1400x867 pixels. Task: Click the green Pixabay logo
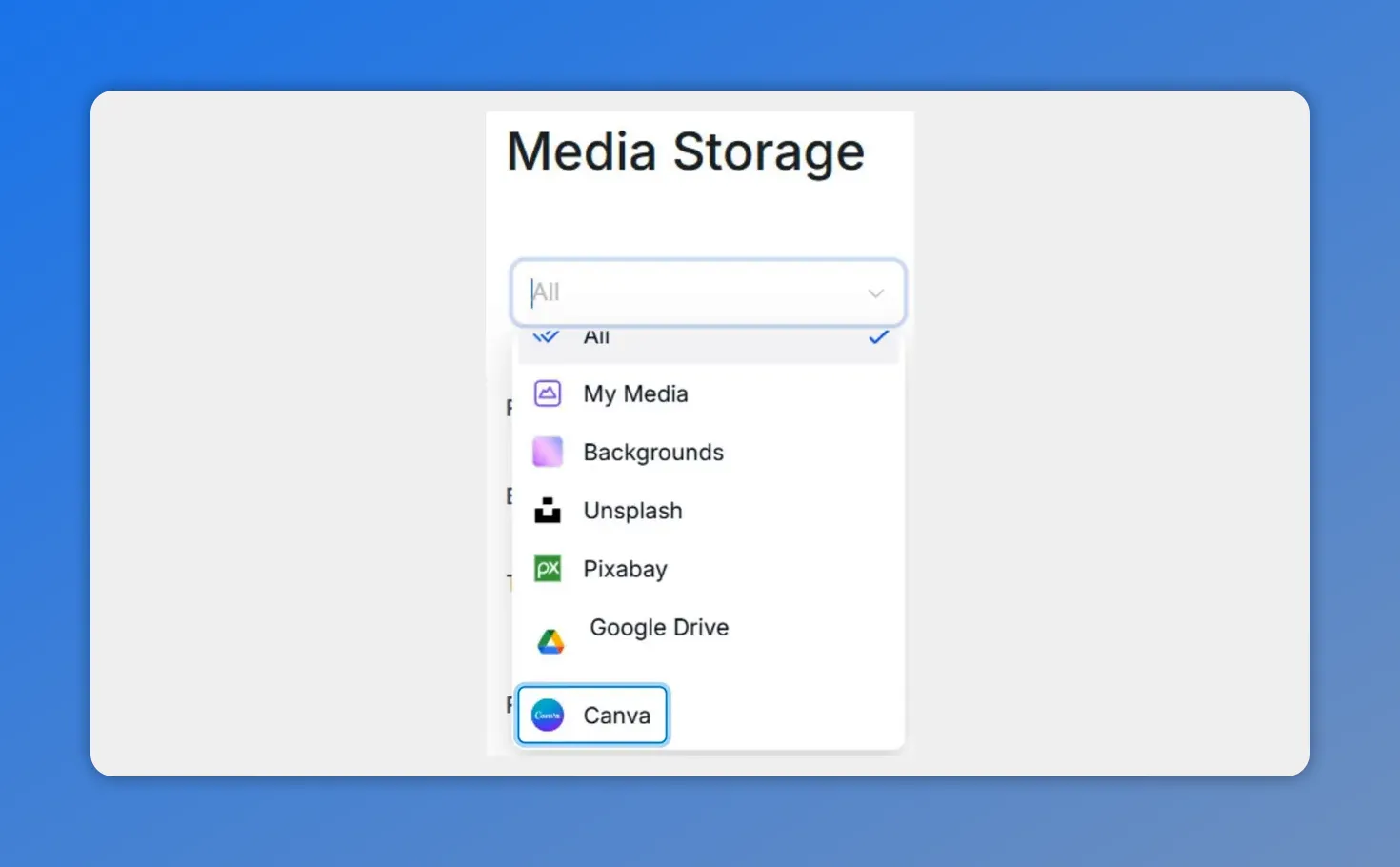(547, 569)
